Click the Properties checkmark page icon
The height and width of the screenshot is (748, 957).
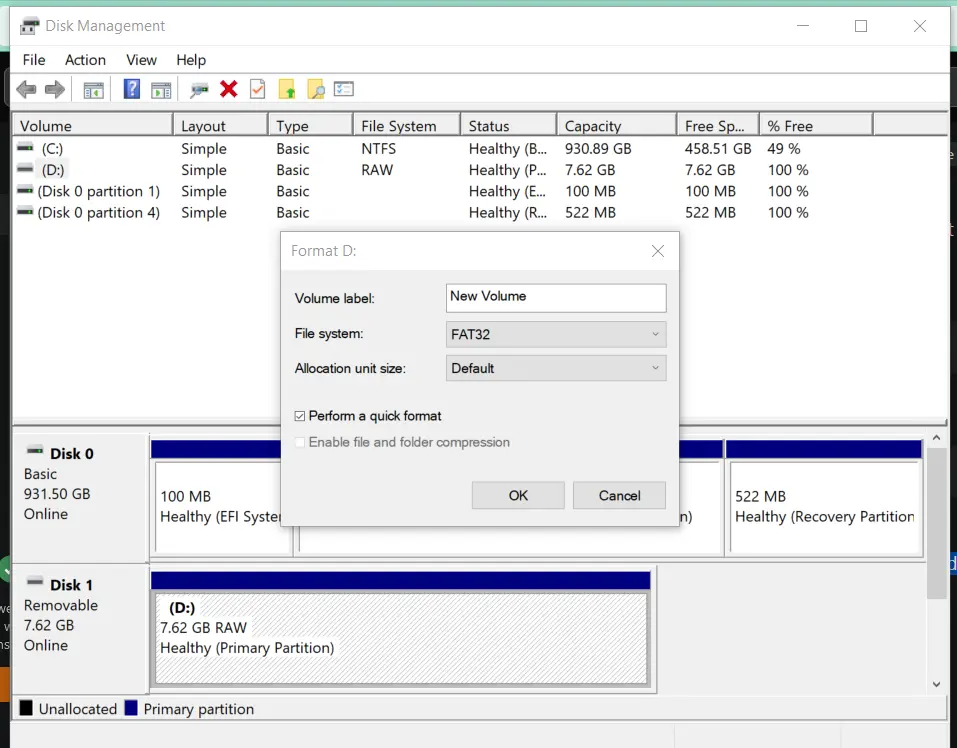click(x=257, y=90)
